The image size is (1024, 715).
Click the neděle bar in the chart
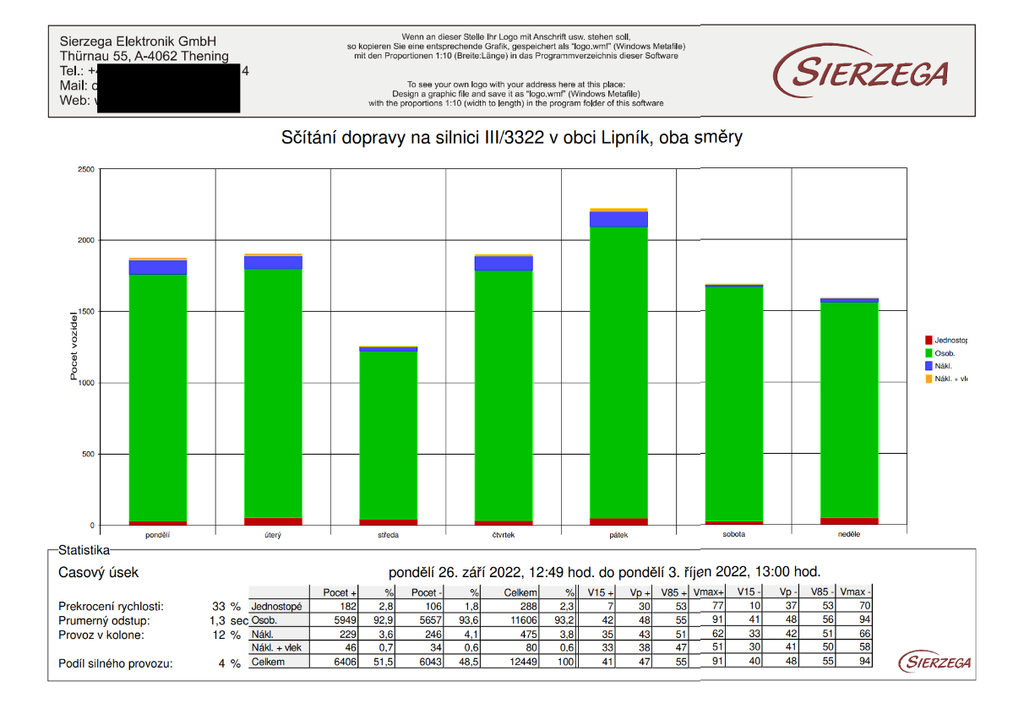(x=849, y=411)
